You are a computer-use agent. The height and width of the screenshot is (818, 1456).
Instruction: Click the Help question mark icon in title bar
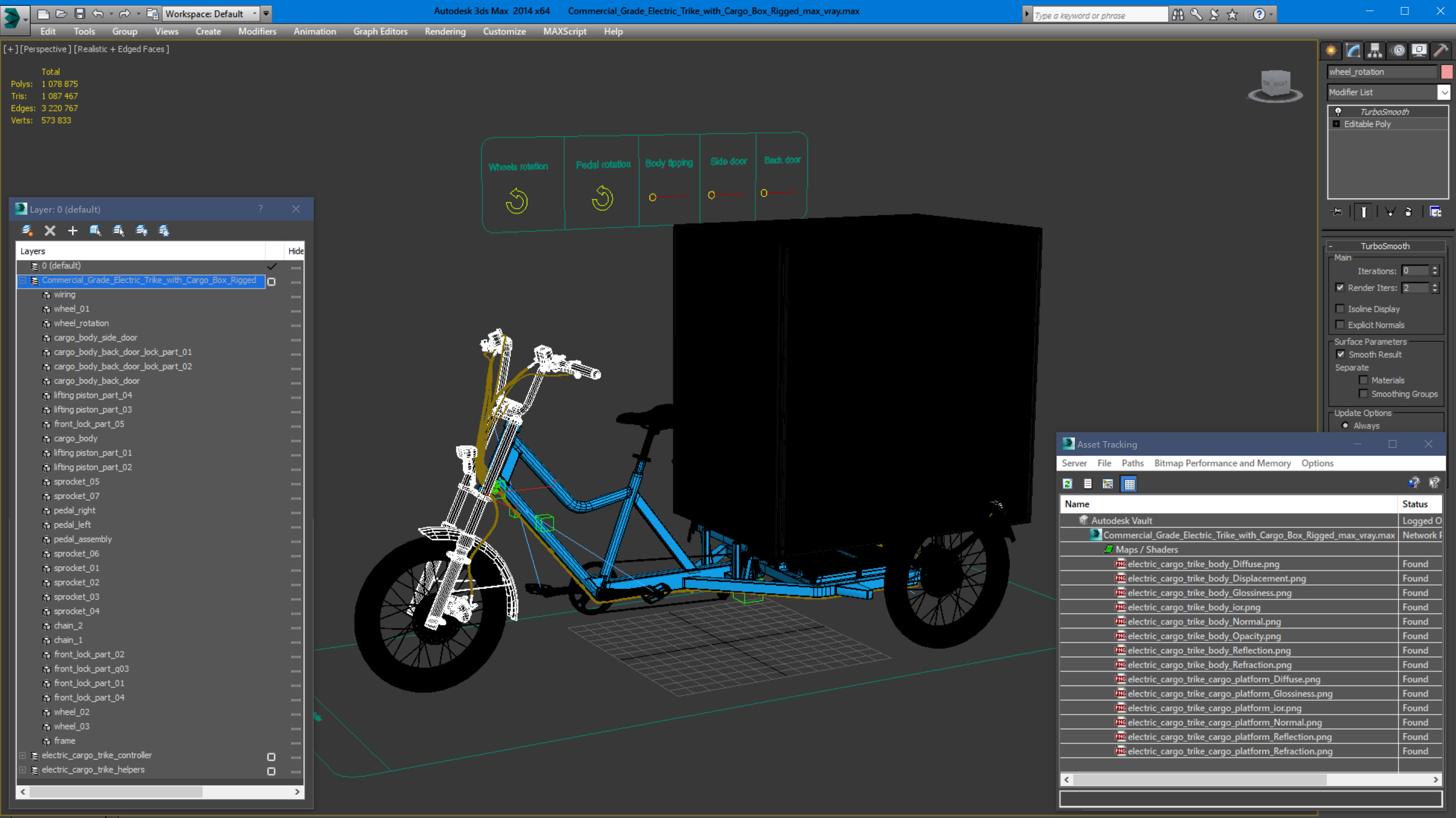(1259, 15)
